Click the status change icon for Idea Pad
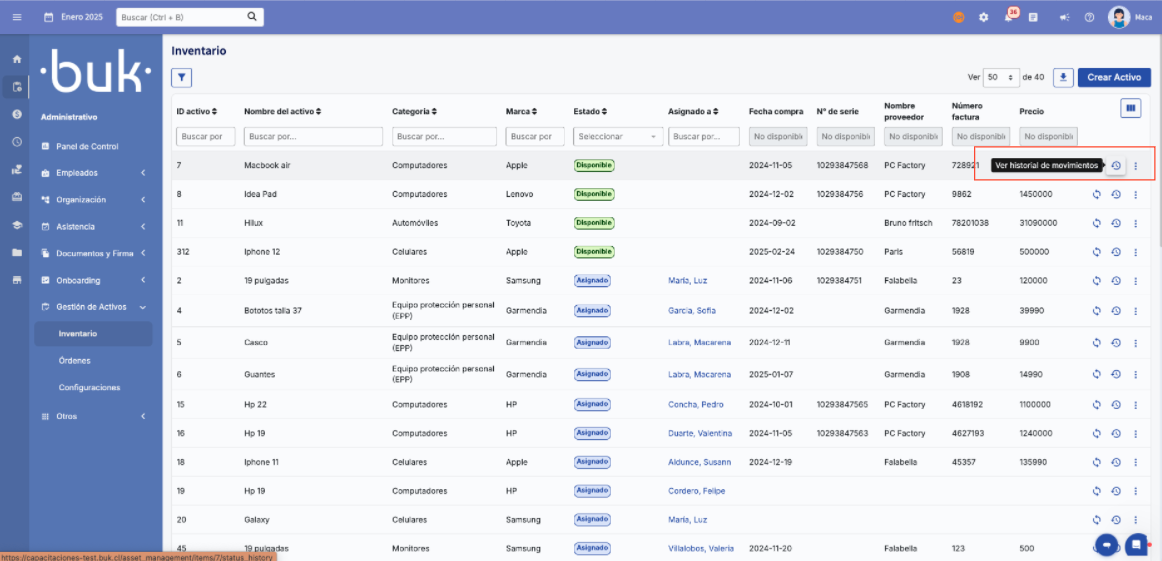This screenshot has height=561, width=1162. point(1097,194)
